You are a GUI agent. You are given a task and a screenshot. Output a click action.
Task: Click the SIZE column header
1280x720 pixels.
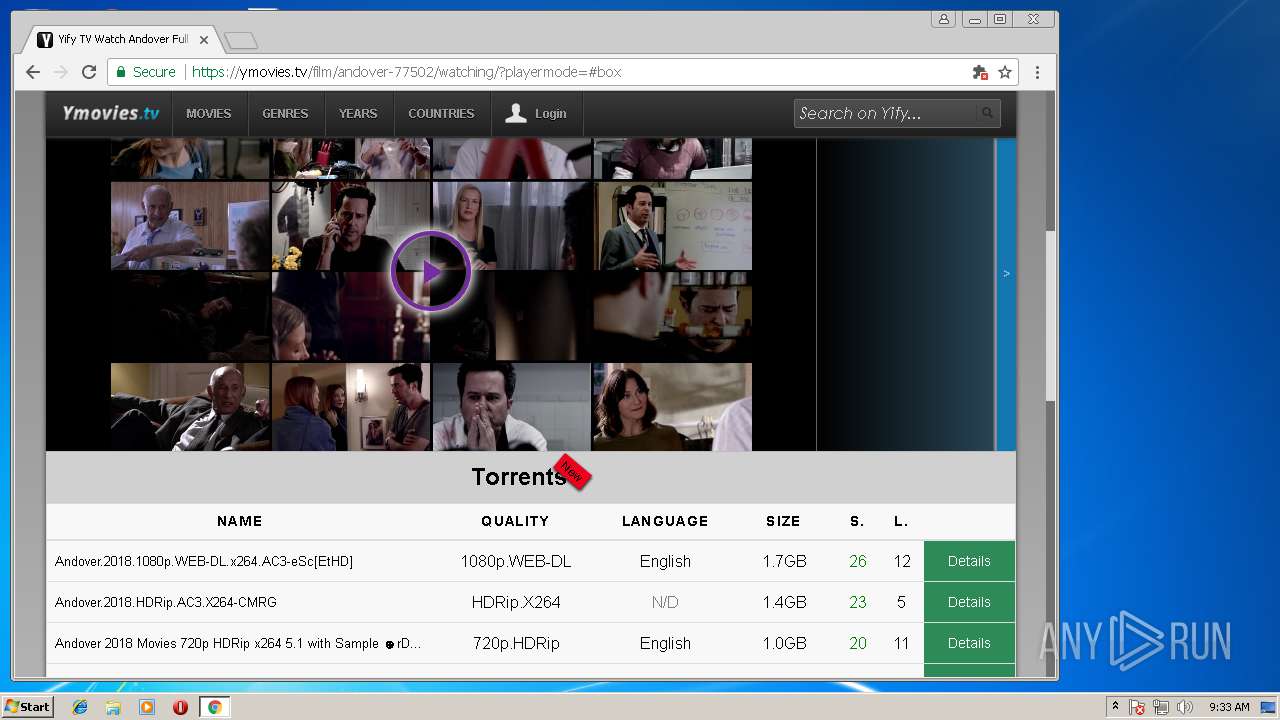click(783, 521)
